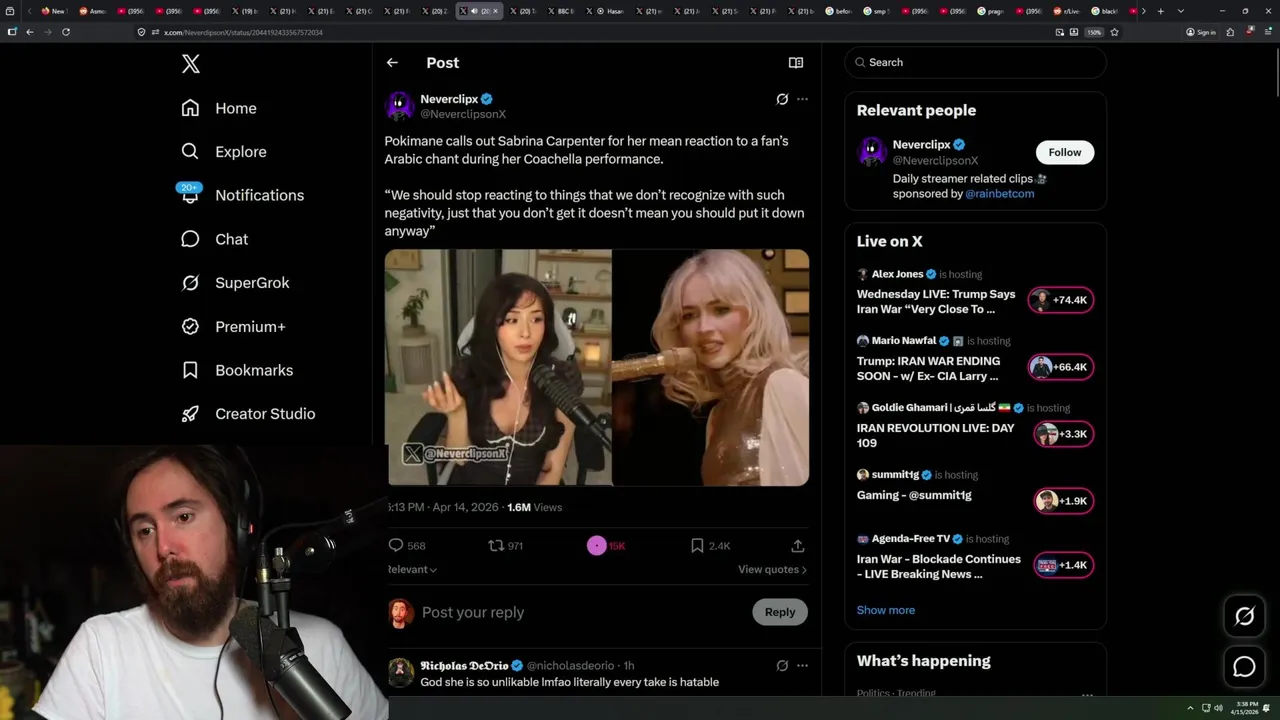Open summit1g Gaming live broadcast
This screenshot has width=1280, height=720.
point(975,487)
